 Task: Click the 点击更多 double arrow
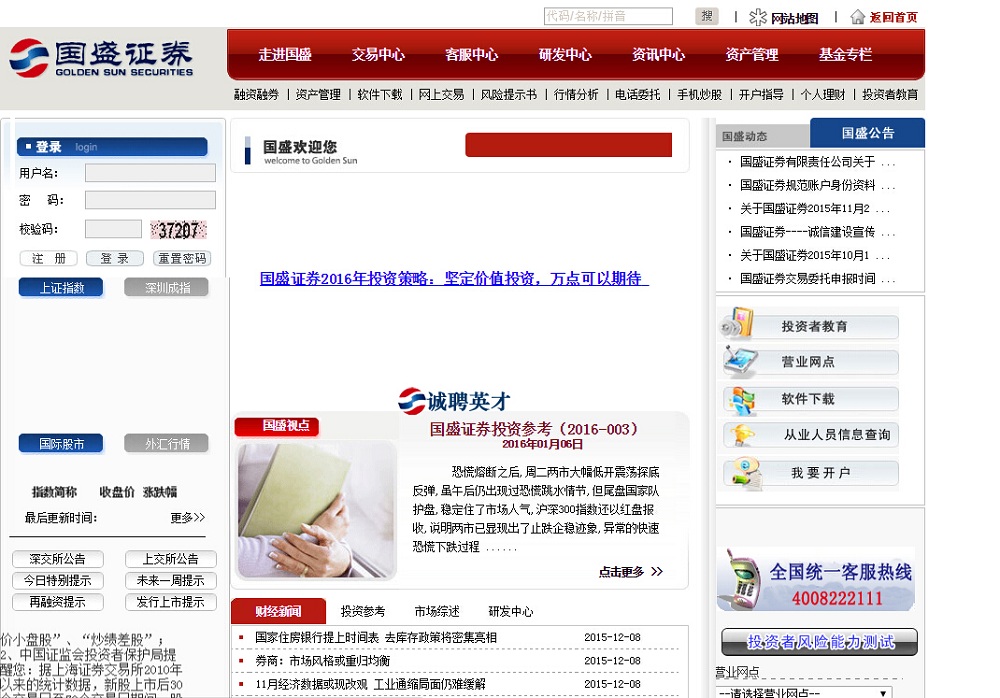click(x=657, y=572)
